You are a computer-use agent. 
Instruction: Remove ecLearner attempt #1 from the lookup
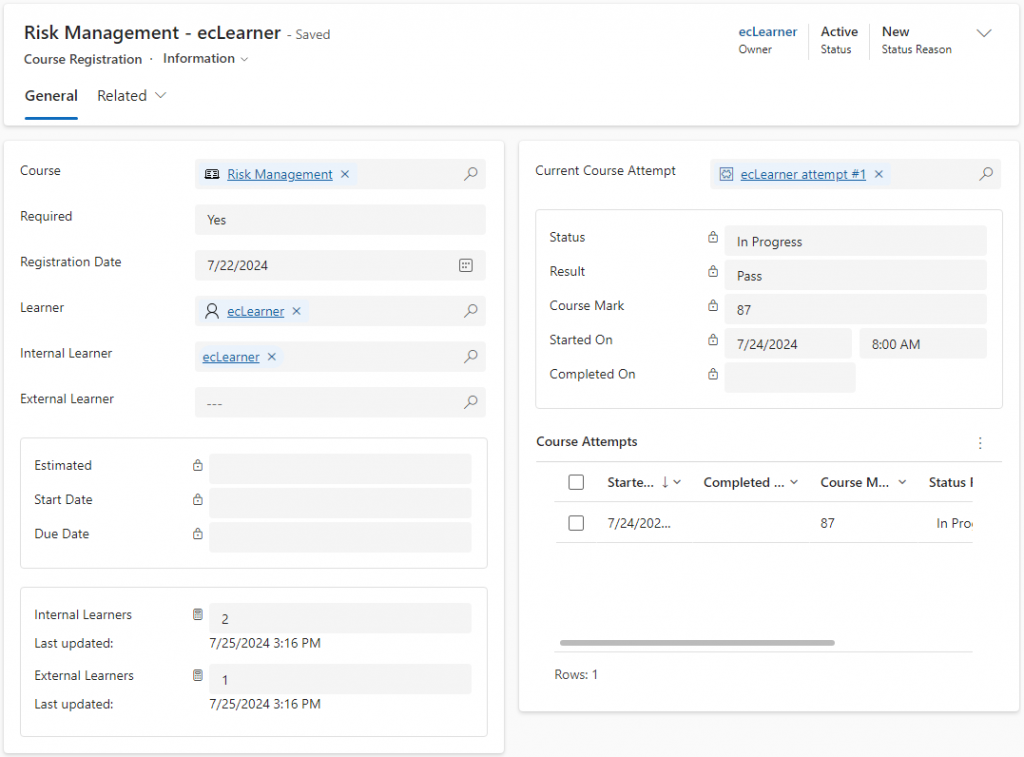pos(879,174)
